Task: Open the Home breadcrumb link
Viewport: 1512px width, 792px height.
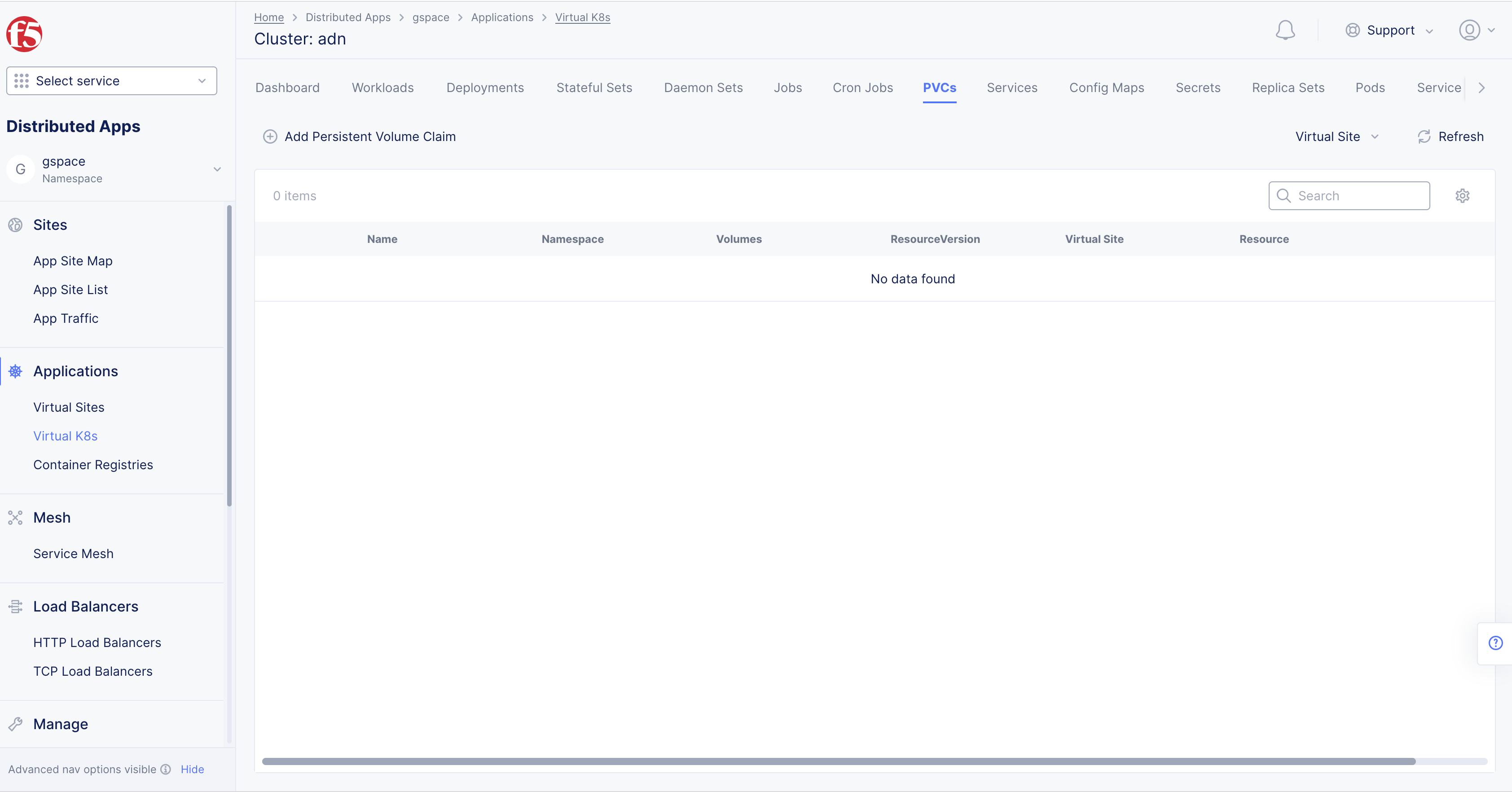Action: pos(269,18)
